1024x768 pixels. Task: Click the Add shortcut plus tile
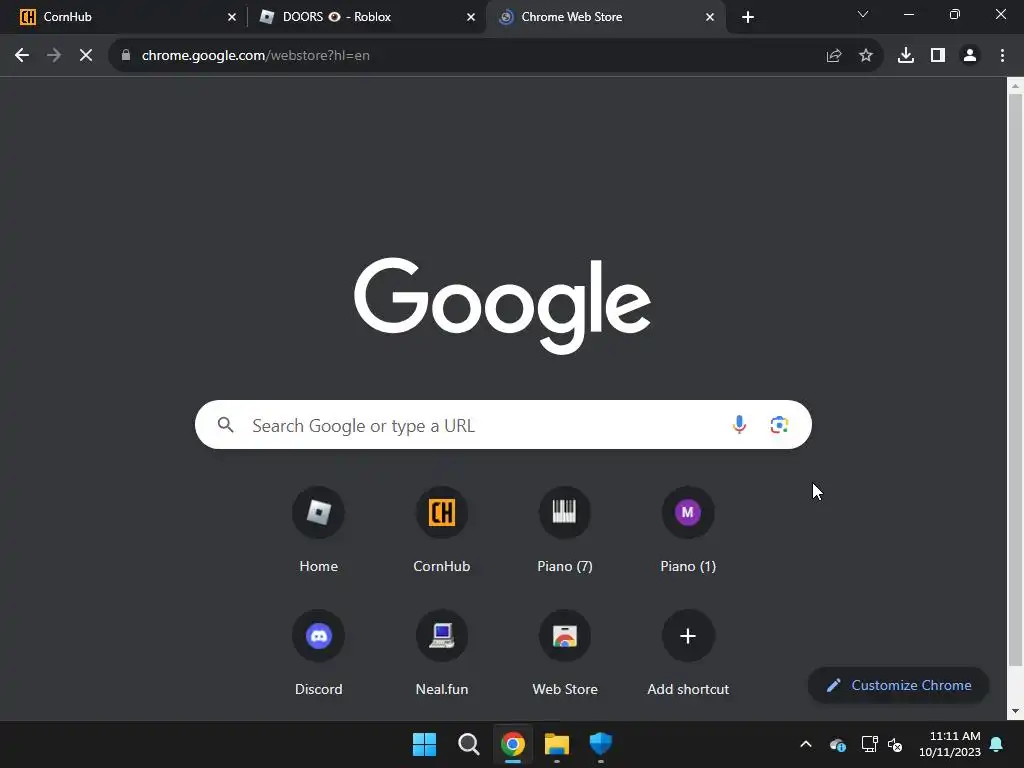(688, 653)
